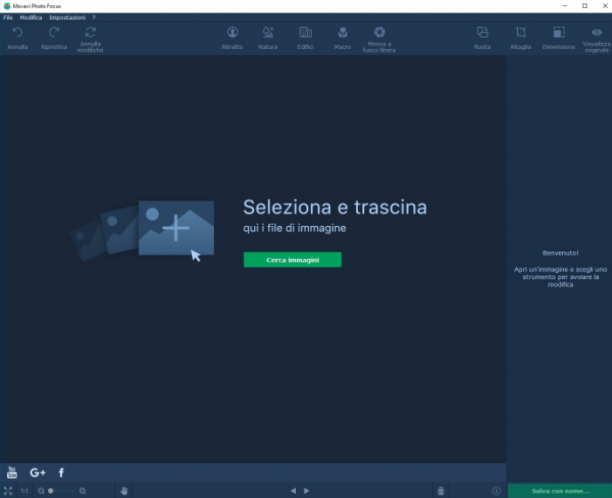Open the Modifica menu
Screen dimensions: 612x498
click(x=31, y=18)
